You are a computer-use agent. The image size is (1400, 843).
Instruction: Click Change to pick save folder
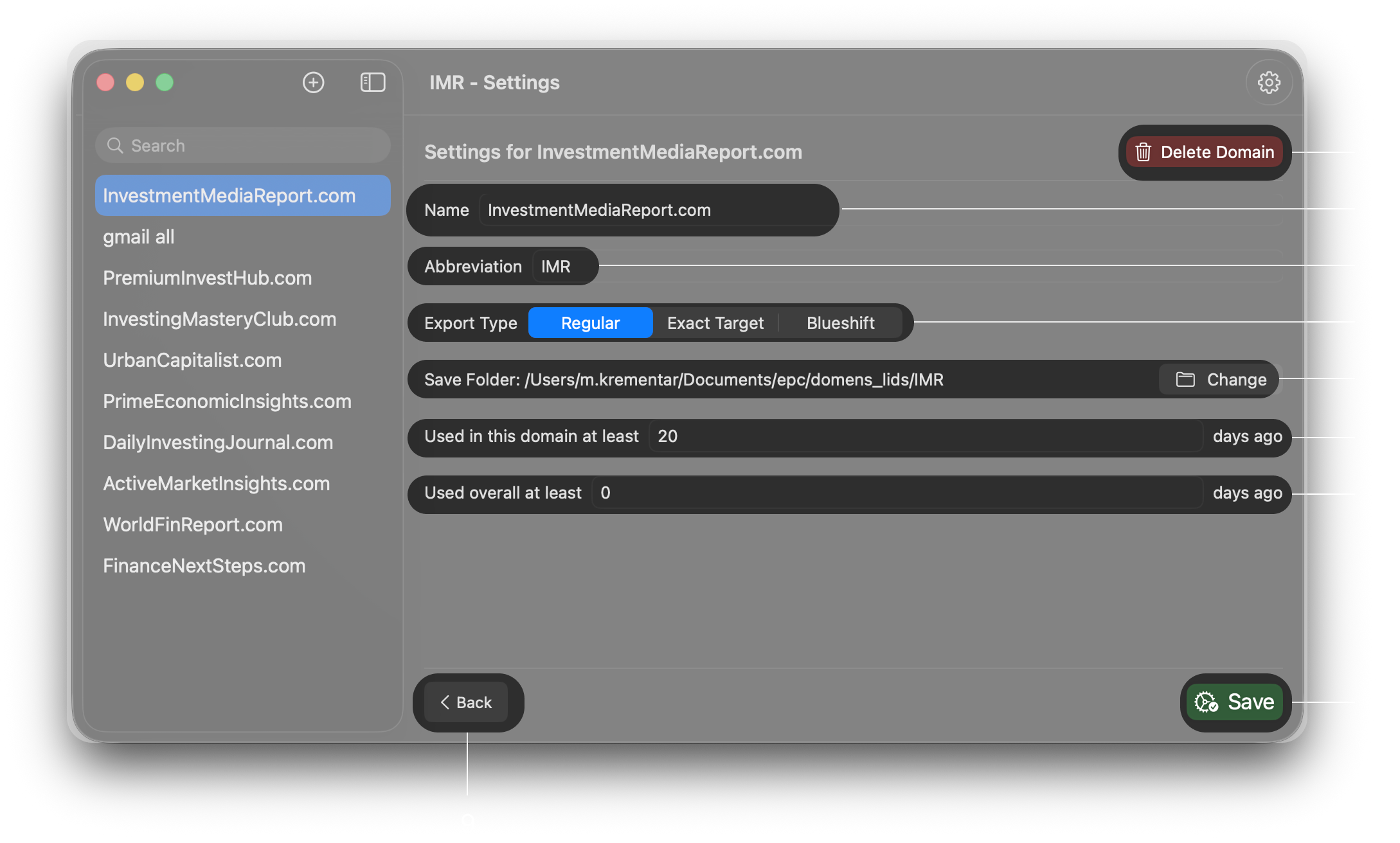tap(1221, 379)
